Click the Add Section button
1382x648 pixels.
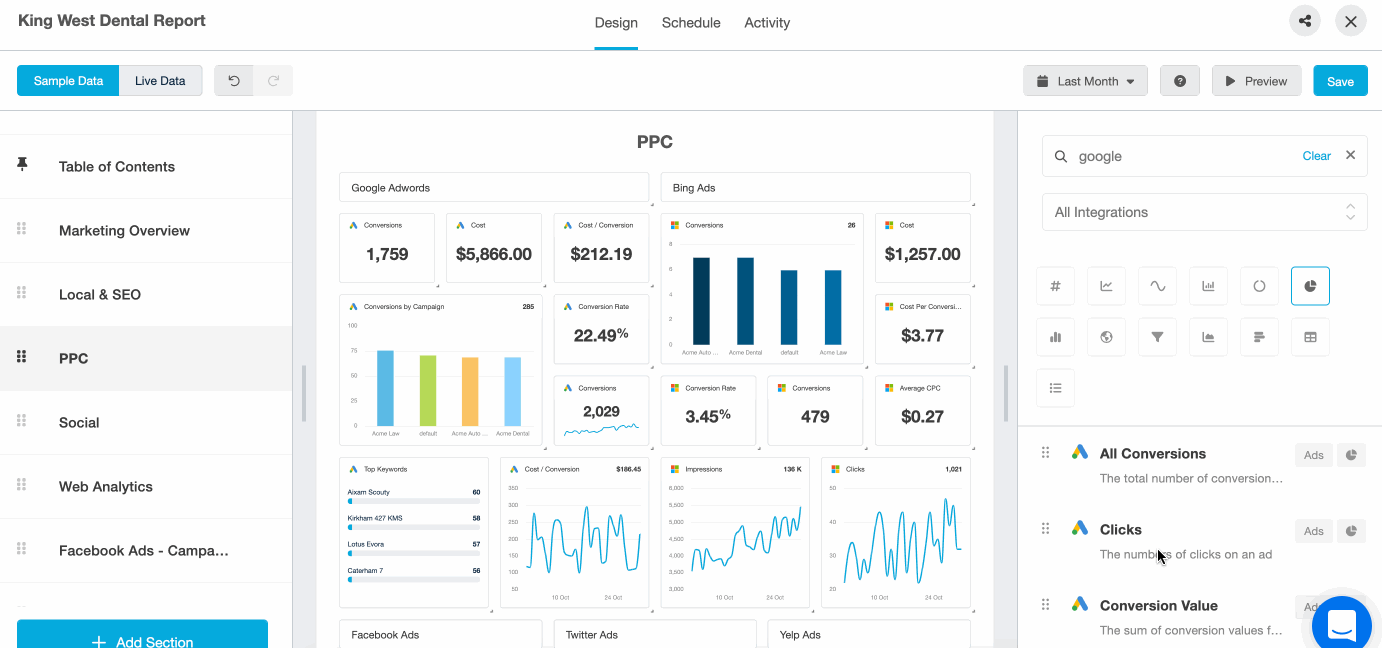142,634
